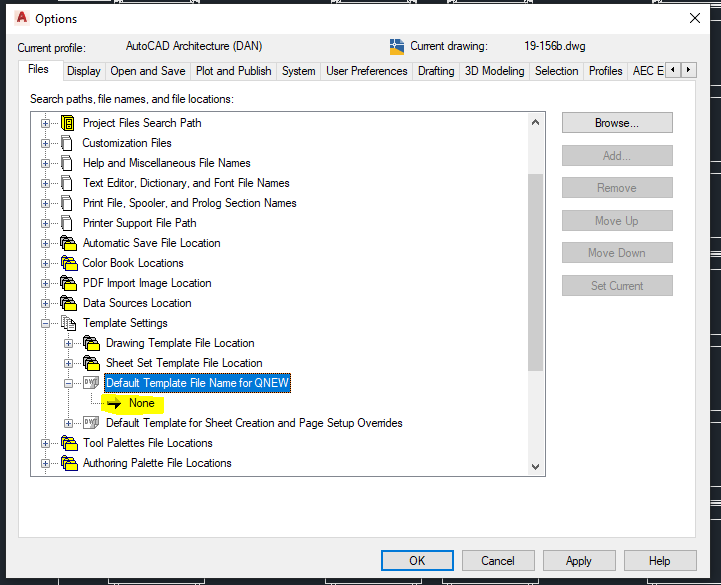721x585 pixels.
Task: Click the current drawing icon in header
Action: click(397, 46)
